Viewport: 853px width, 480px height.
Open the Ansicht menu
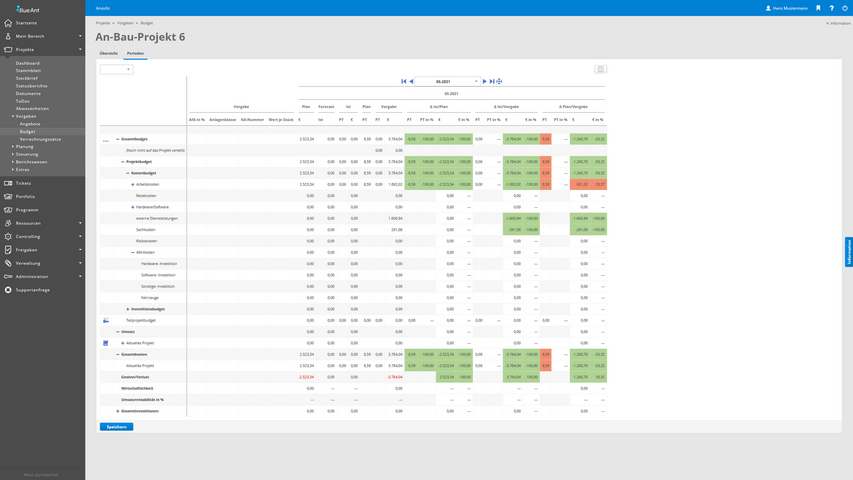pyautogui.click(x=103, y=8)
